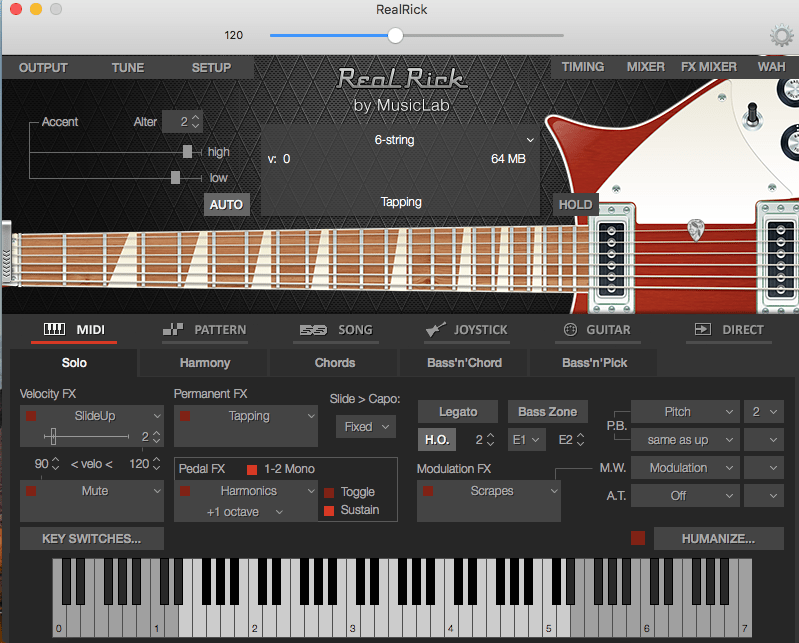Open the FX MIXER panel
This screenshot has height=643, width=799.
pyautogui.click(x=709, y=67)
